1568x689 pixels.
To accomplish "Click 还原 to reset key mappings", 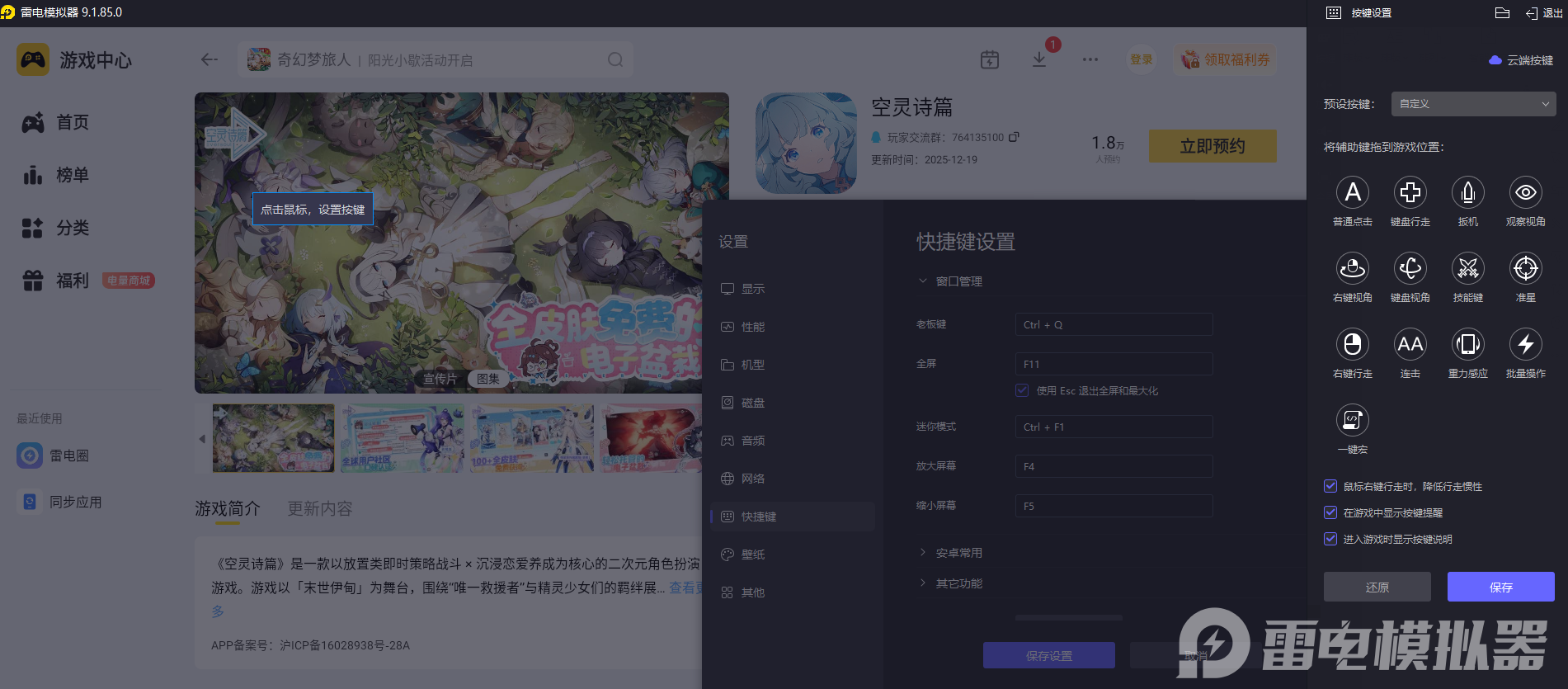I will click(x=1377, y=587).
